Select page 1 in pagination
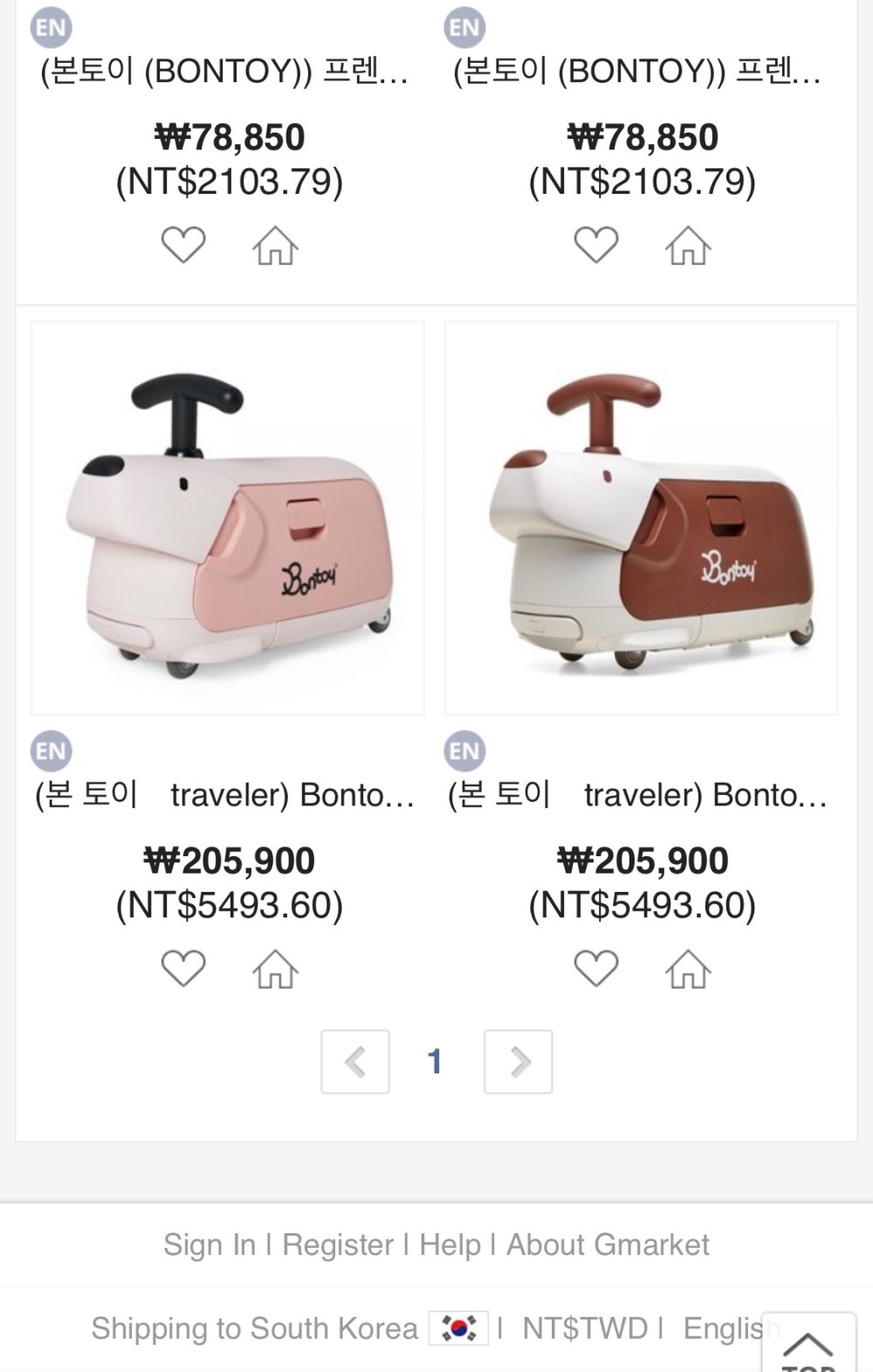The height and width of the screenshot is (1372, 873). click(x=435, y=1061)
